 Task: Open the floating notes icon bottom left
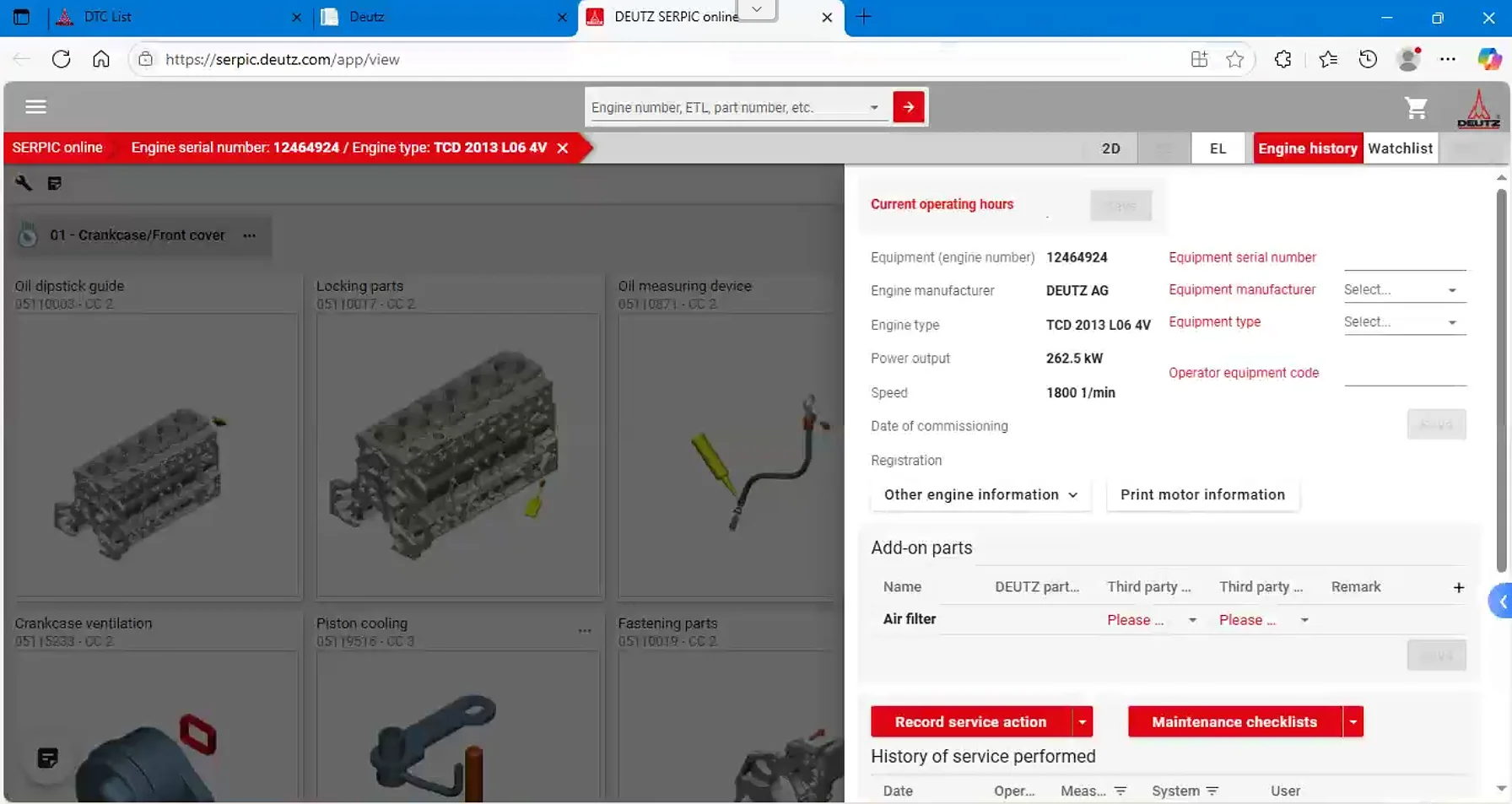(48, 758)
